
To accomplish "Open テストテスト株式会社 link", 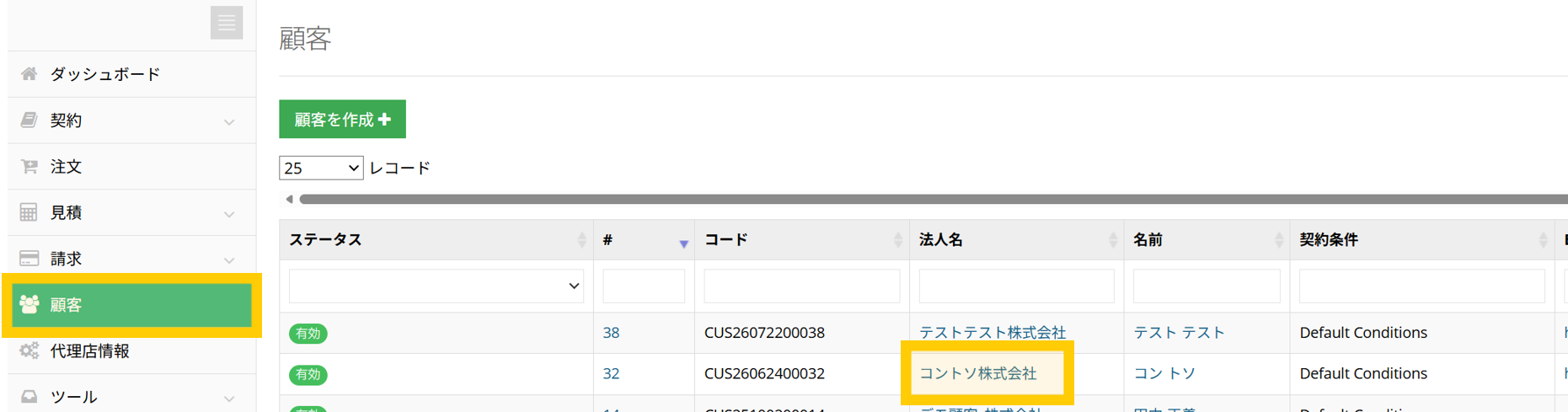I will pos(993,333).
